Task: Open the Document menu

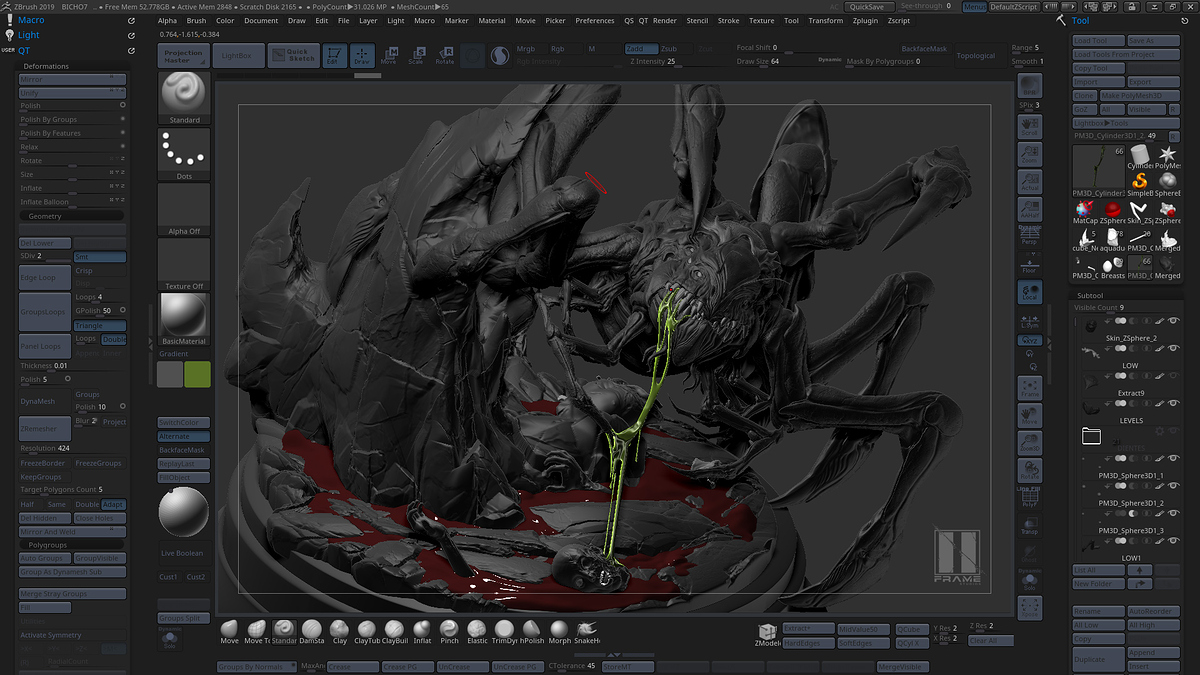Action: pos(261,20)
